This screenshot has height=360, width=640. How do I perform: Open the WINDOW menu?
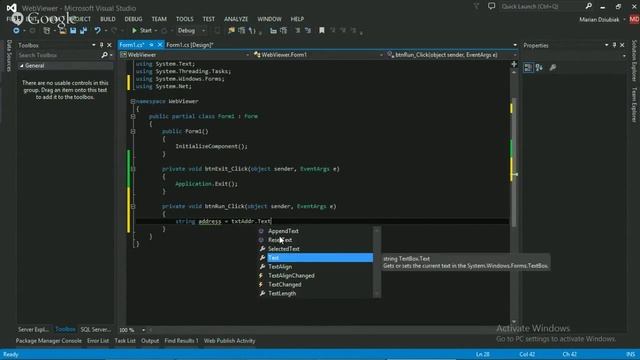pos(269,19)
